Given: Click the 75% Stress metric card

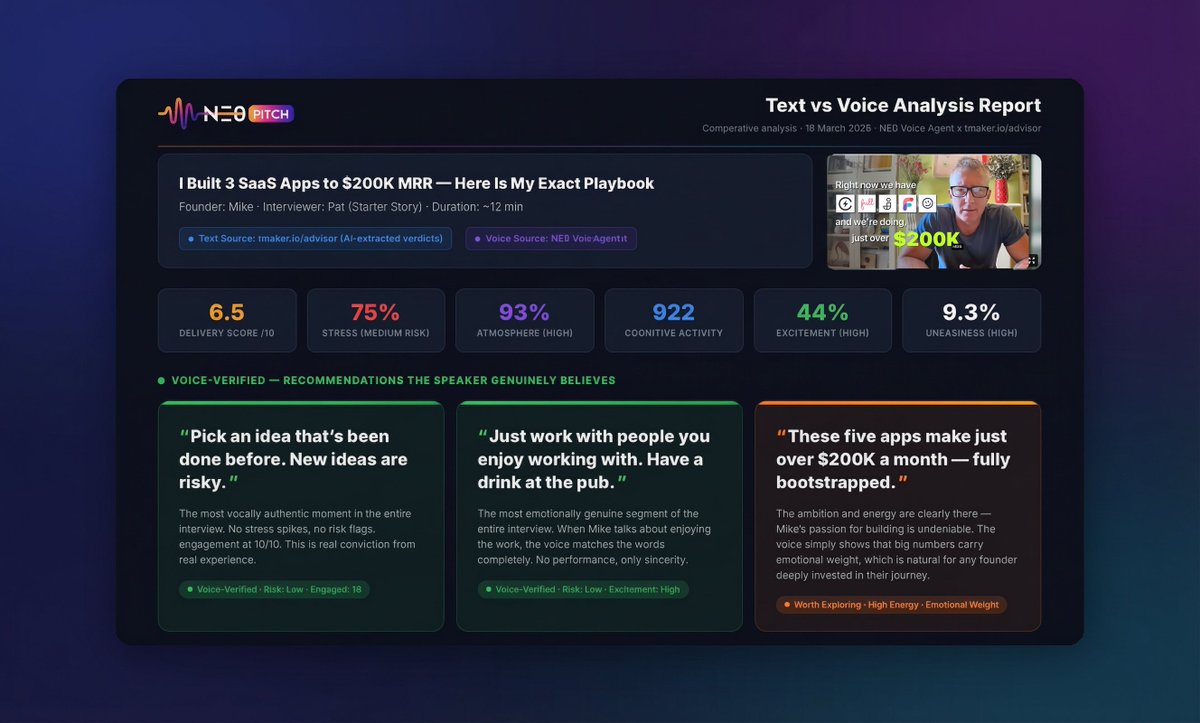Looking at the screenshot, I should point(376,320).
